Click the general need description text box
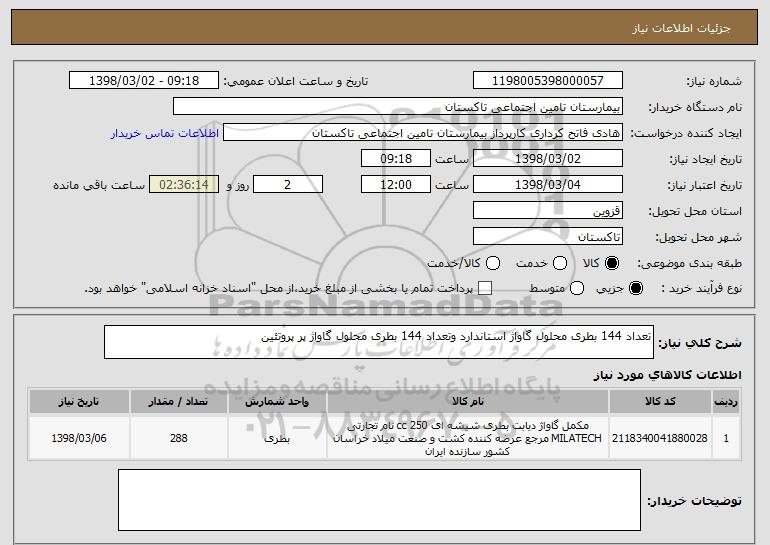 pos(379,342)
